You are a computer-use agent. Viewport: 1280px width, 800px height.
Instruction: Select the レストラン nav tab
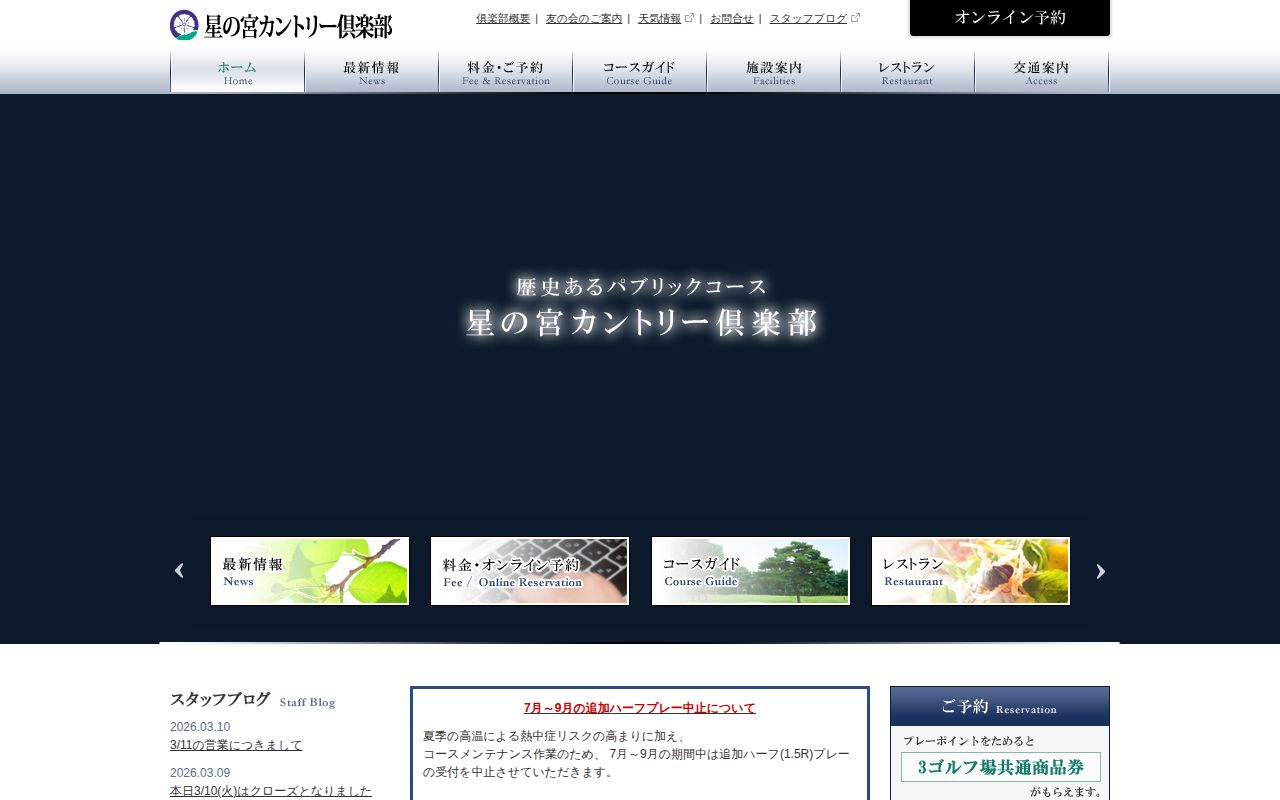coord(908,72)
